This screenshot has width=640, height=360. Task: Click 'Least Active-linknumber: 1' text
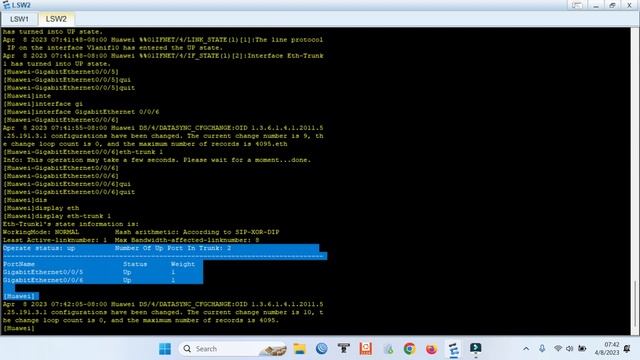[55, 240]
